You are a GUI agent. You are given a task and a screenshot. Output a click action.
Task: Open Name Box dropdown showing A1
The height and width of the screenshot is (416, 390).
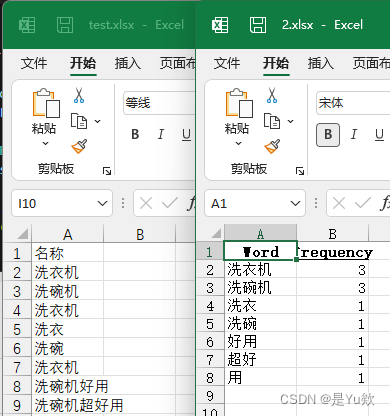[x=295, y=203]
